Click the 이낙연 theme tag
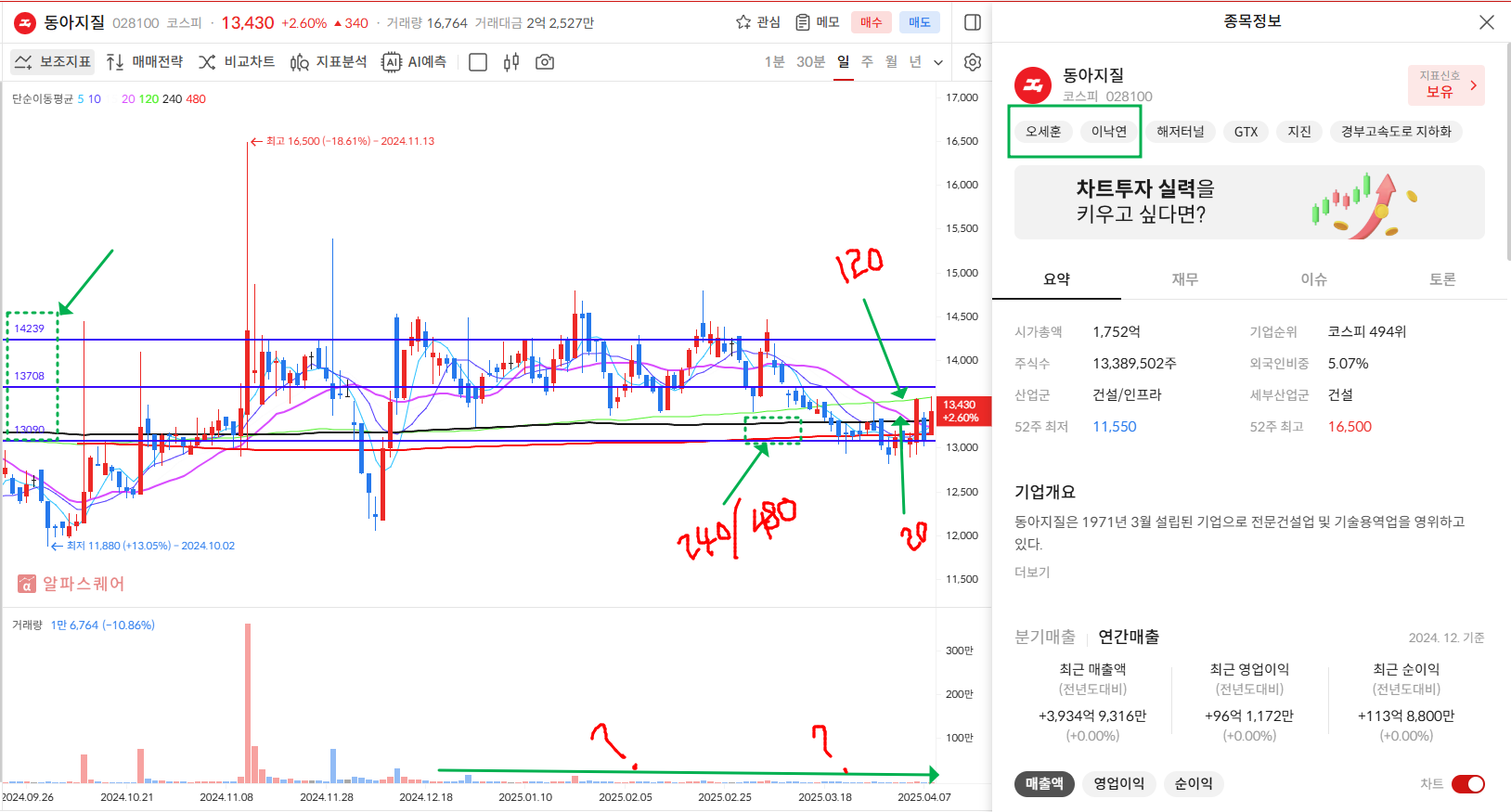This screenshot has height=812, width=1511. [1109, 132]
